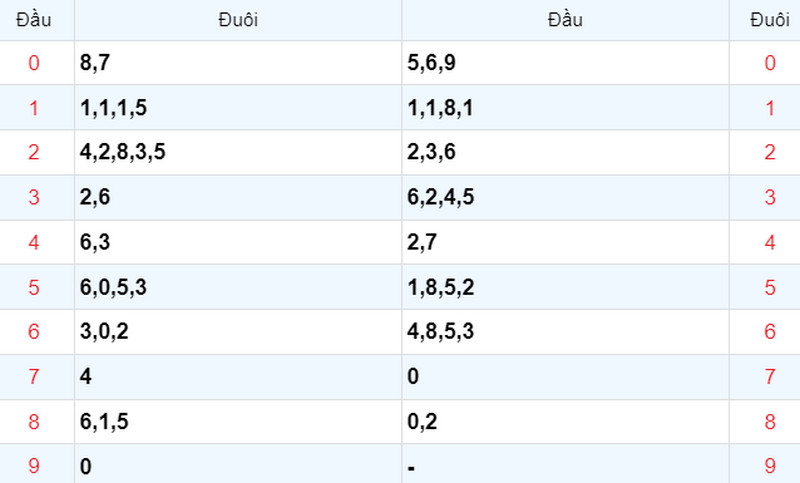Click the cell showing 1,1,8,1
The image size is (800, 483).
pyautogui.click(x=565, y=108)
